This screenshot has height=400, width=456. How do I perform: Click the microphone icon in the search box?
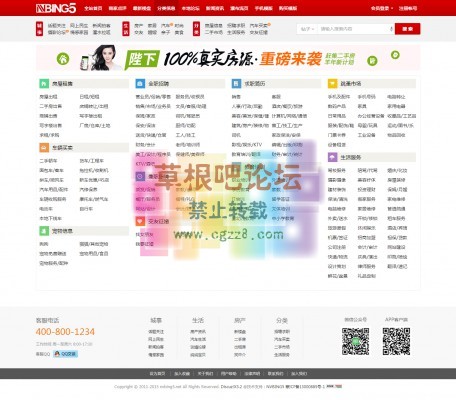click(x=391, y=29)
